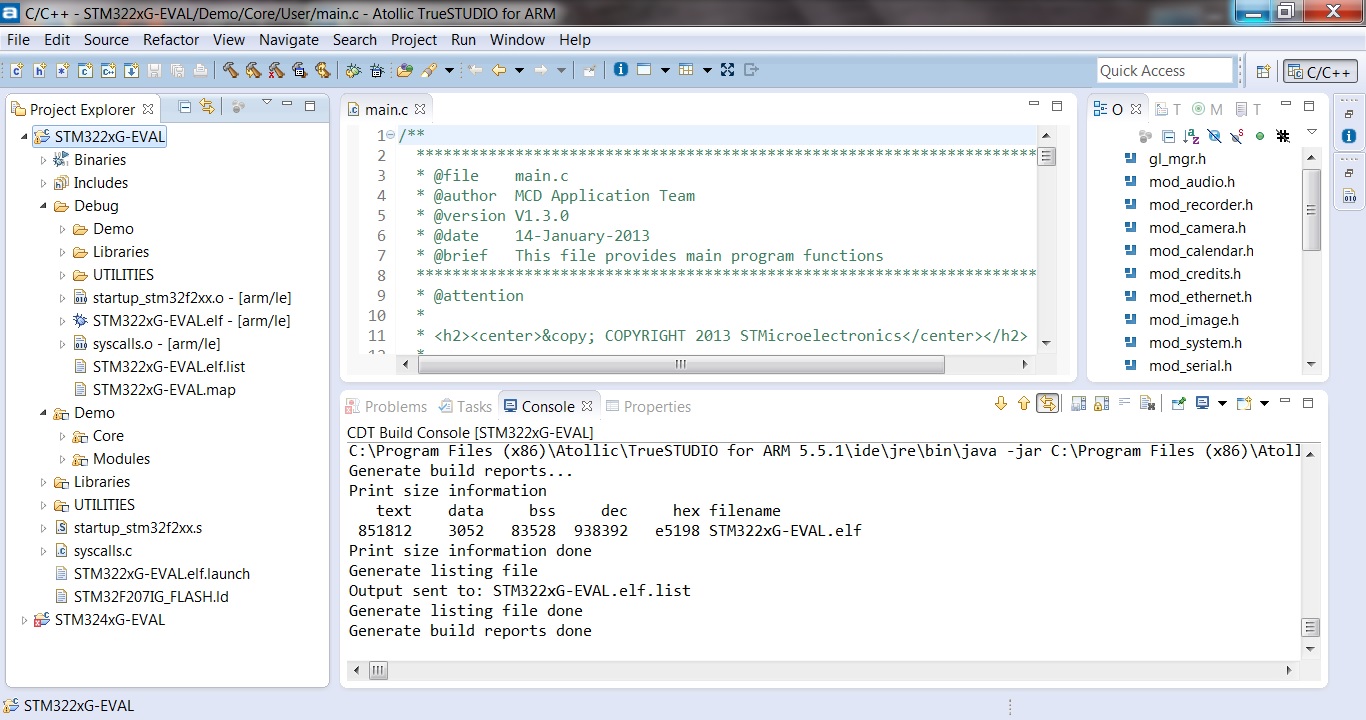Viewport: 1366px width, 720px height.
Task: Select STM322xG-EVAL.elf.list file
Action: point(168,367)
